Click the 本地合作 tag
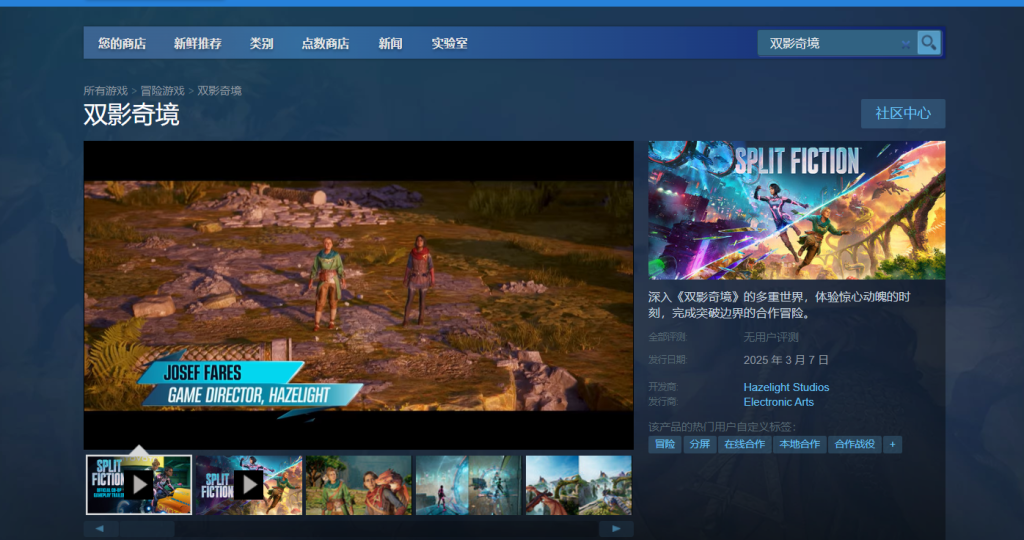The image size is (1024, 540). [x=799, y=445]
